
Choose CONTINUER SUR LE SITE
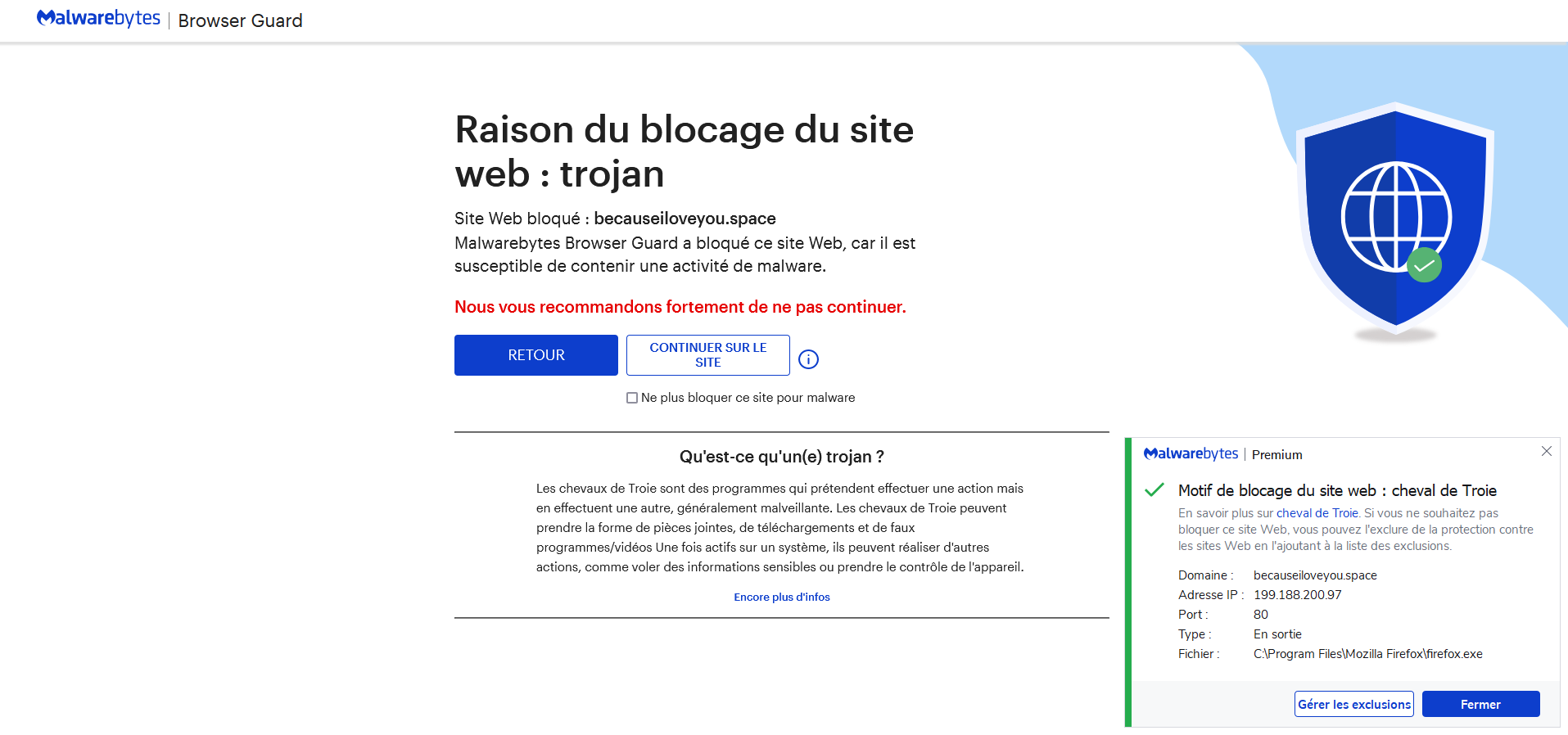click(707, 355)
